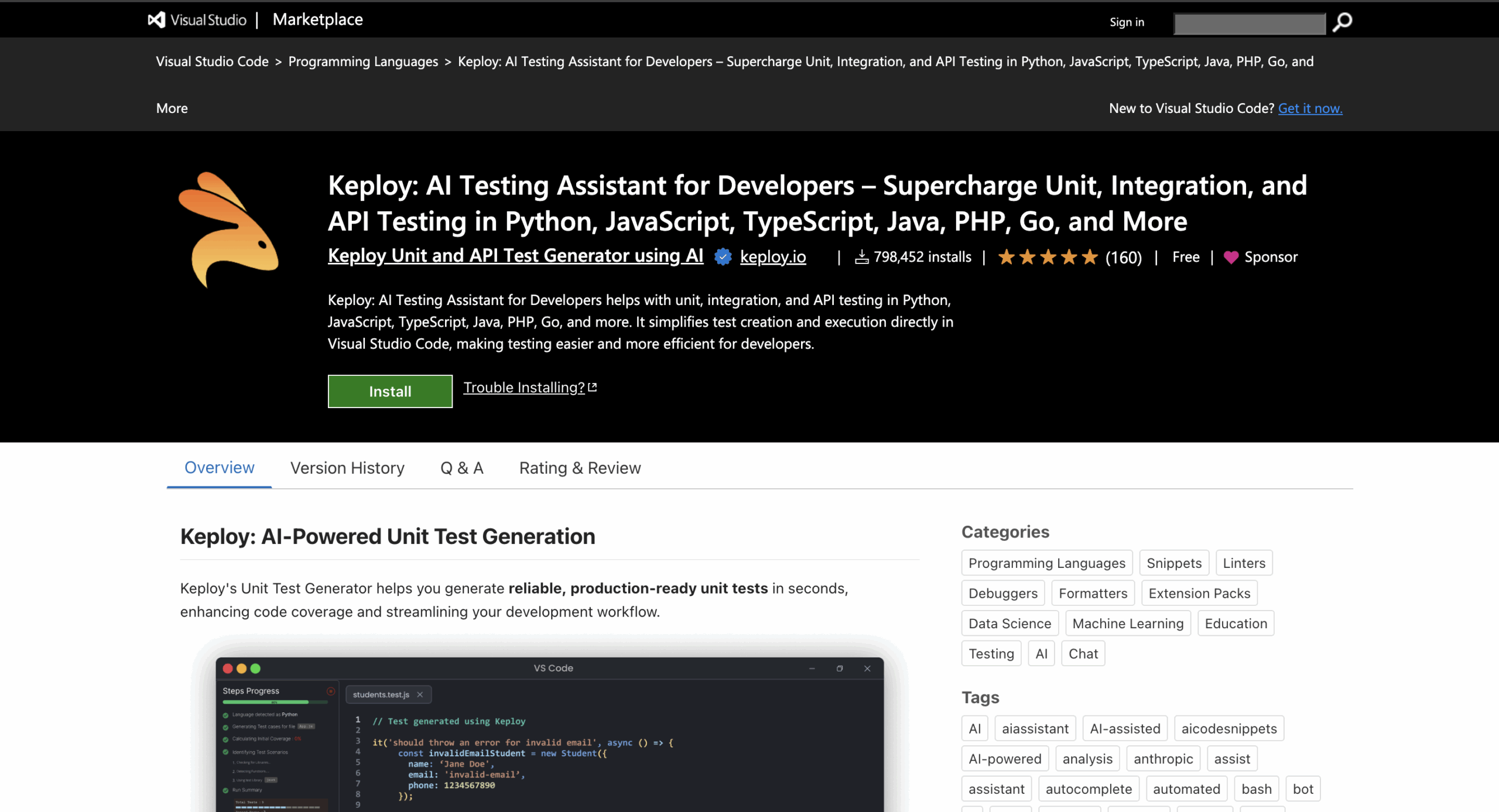Click the five-star rating icons
The width and height of the screenshot is (1499, 812).
click(1048, 257)
